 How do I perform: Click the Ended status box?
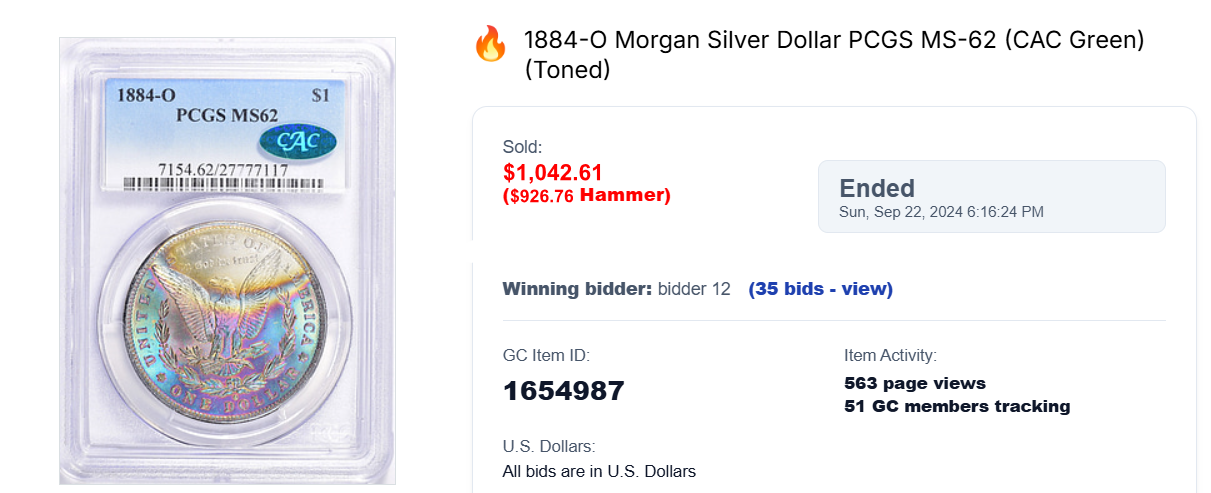(991, 196)
